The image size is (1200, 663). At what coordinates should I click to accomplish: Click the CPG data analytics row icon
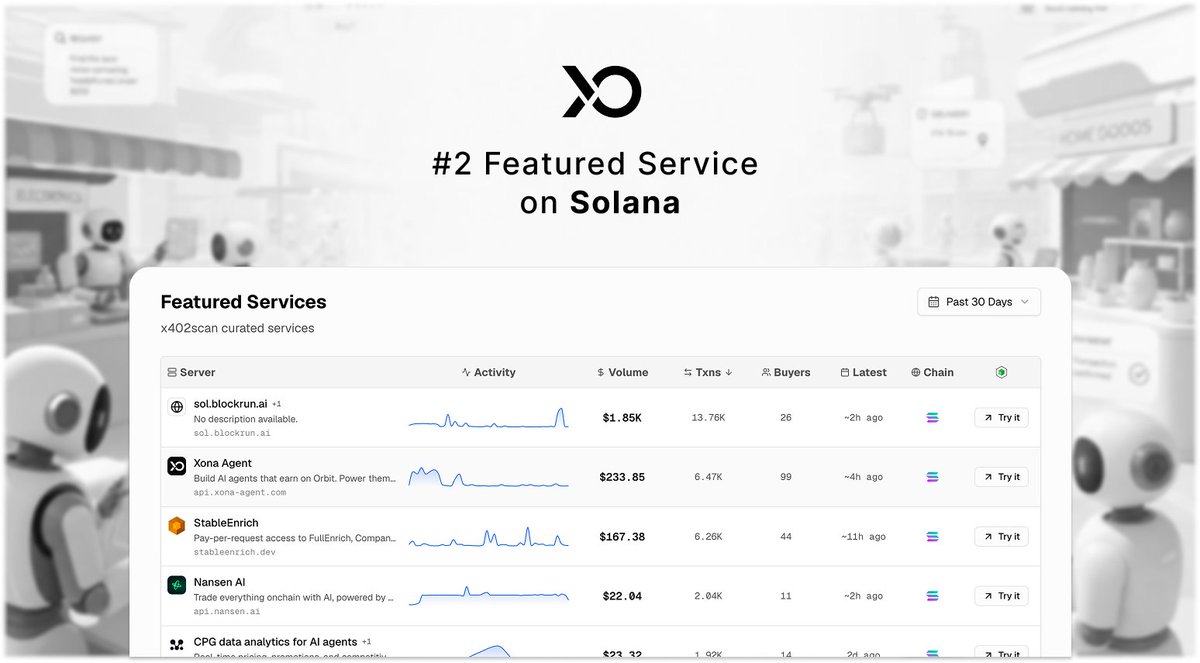177,645
